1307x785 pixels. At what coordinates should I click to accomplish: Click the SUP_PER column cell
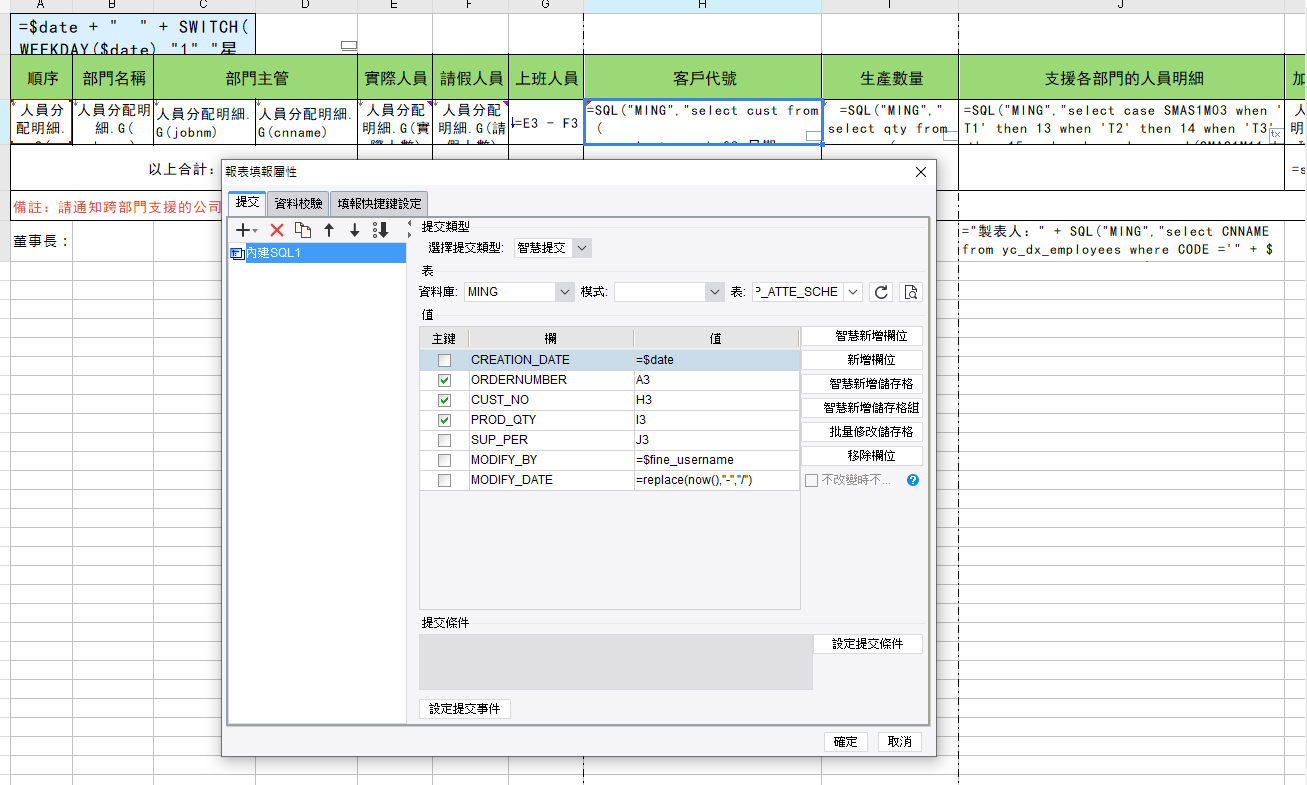tap(550, 440)
